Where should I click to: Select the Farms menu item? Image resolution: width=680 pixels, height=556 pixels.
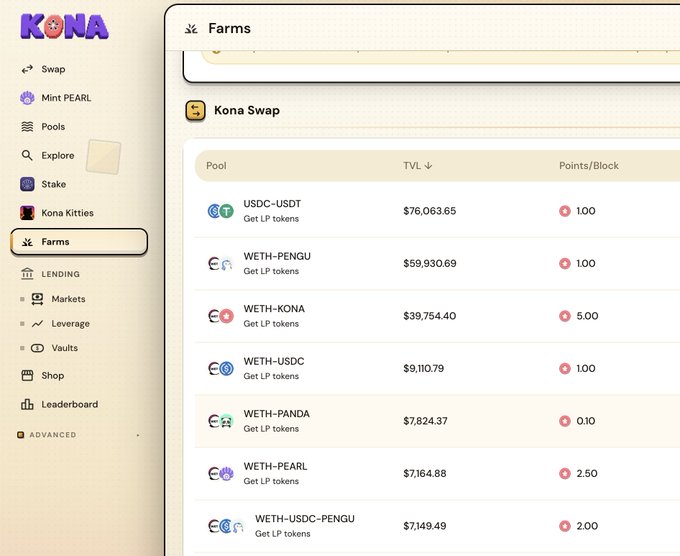tap(79, 242)
